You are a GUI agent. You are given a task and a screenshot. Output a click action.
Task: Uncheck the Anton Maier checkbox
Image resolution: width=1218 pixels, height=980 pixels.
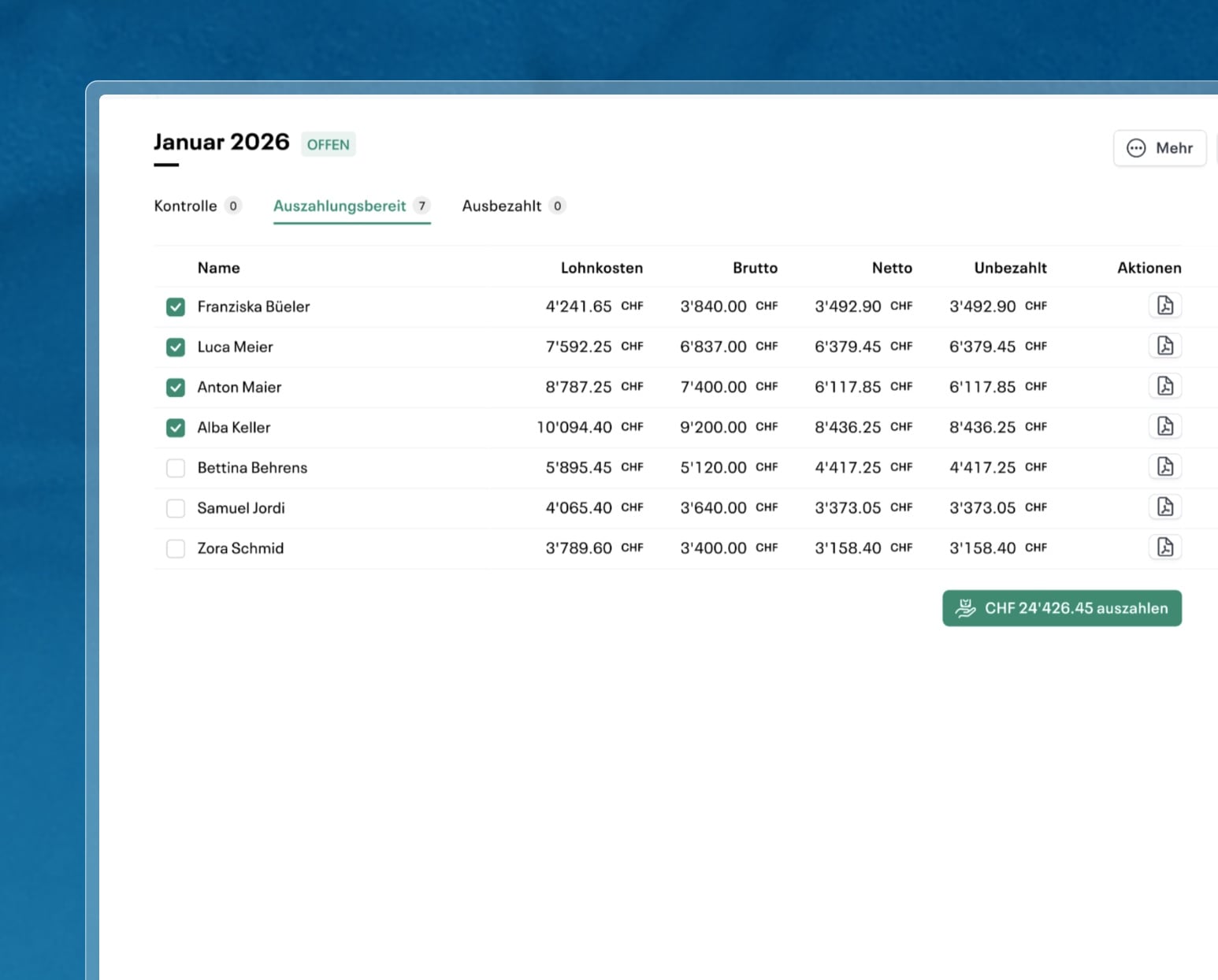176,388
